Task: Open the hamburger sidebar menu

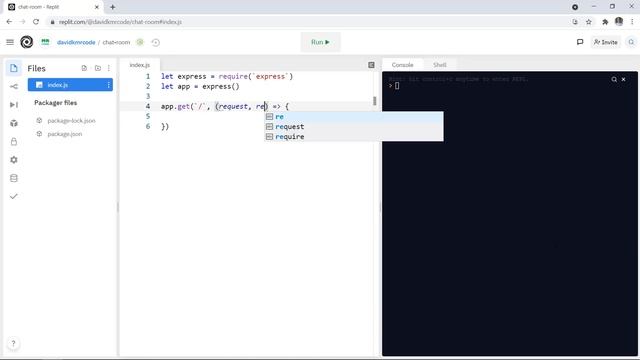Action: coord(10,42)
